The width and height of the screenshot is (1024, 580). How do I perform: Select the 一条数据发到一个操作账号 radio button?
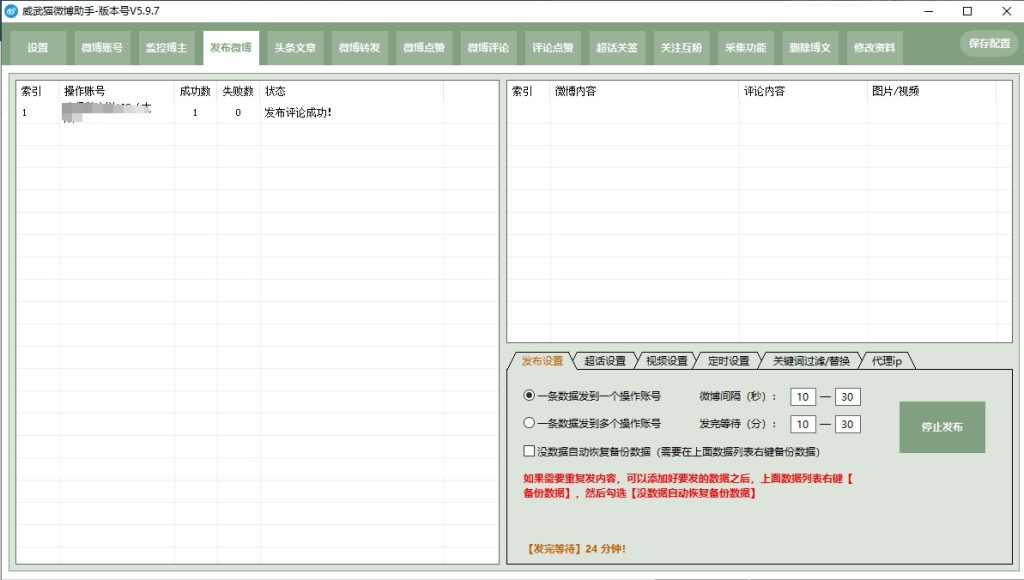click(x=530, y=396)
